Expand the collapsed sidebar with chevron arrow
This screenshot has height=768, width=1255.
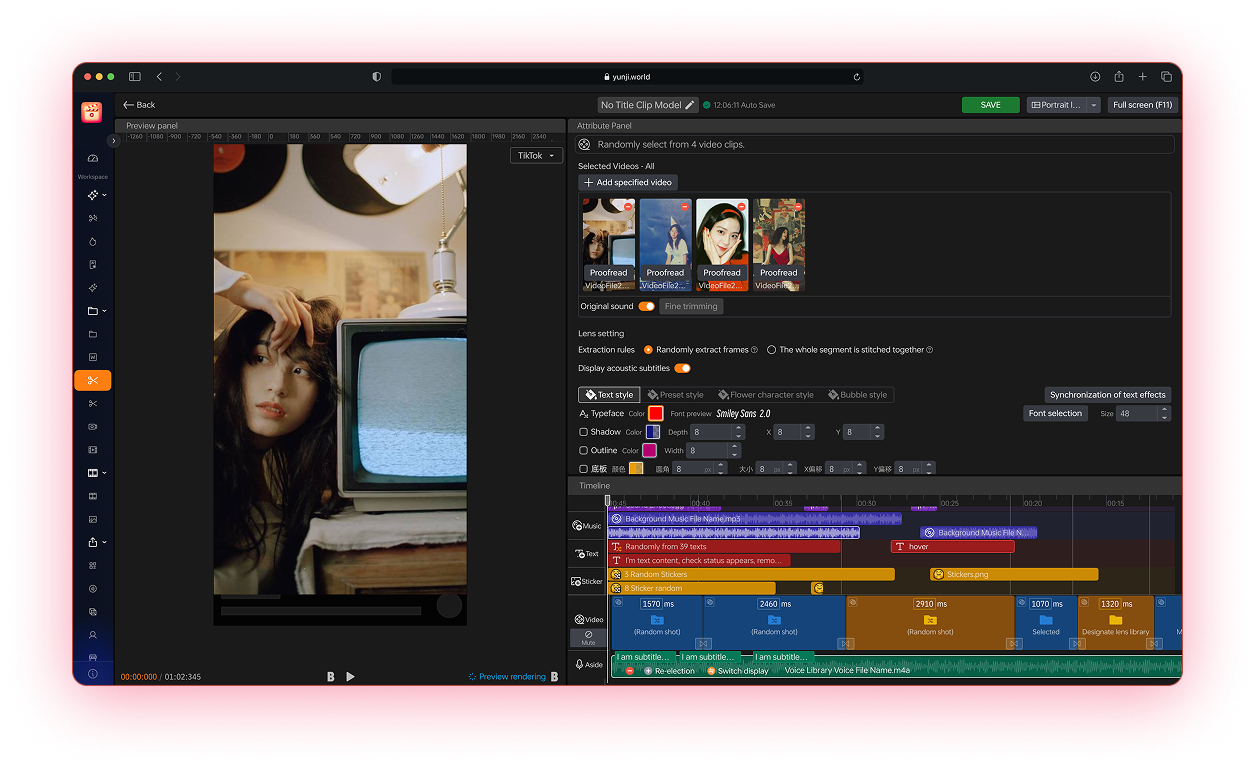[x=113, y=141]
